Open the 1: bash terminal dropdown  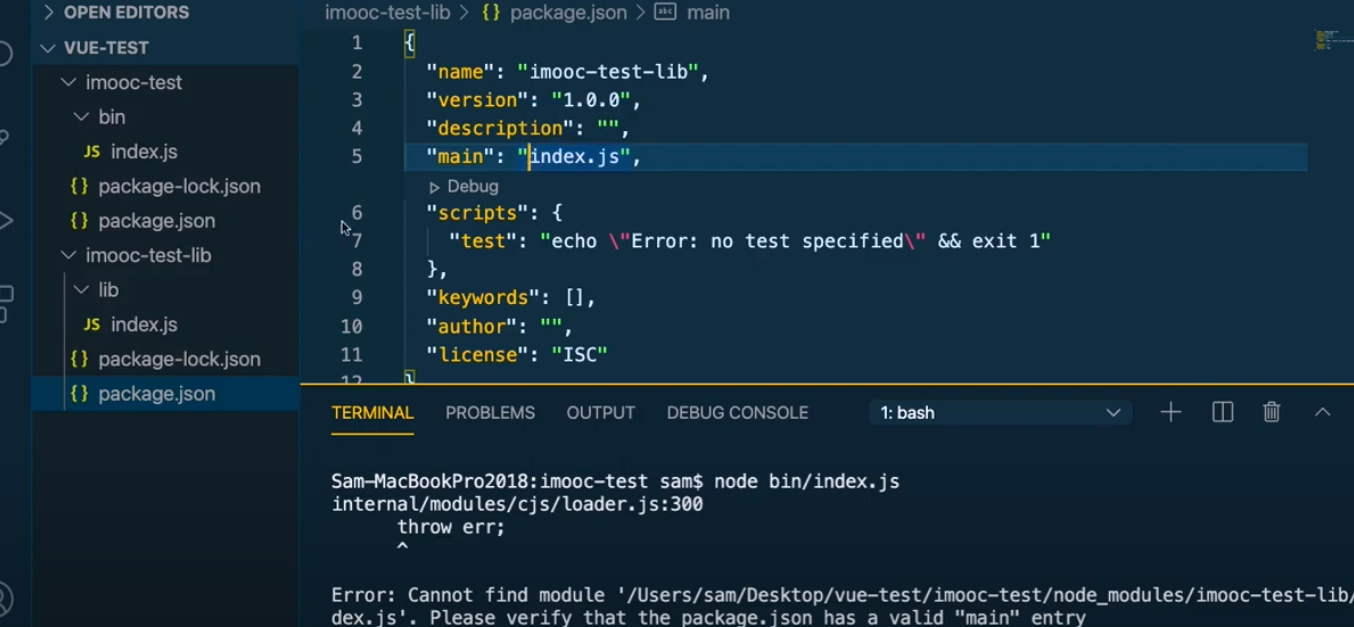[x=1000, y=413]
